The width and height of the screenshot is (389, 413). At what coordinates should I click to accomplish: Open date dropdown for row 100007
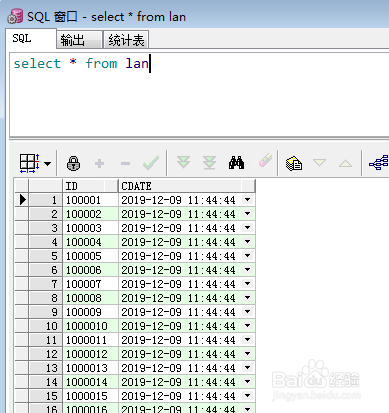pyautogui.click(x=247, y=284)
